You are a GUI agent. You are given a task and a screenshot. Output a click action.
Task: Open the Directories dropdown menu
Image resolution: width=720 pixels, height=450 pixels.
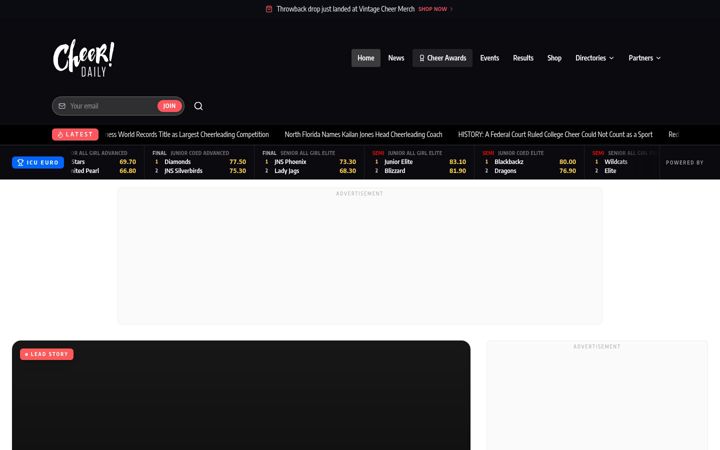pyautogui.click(x=594, y=58)
